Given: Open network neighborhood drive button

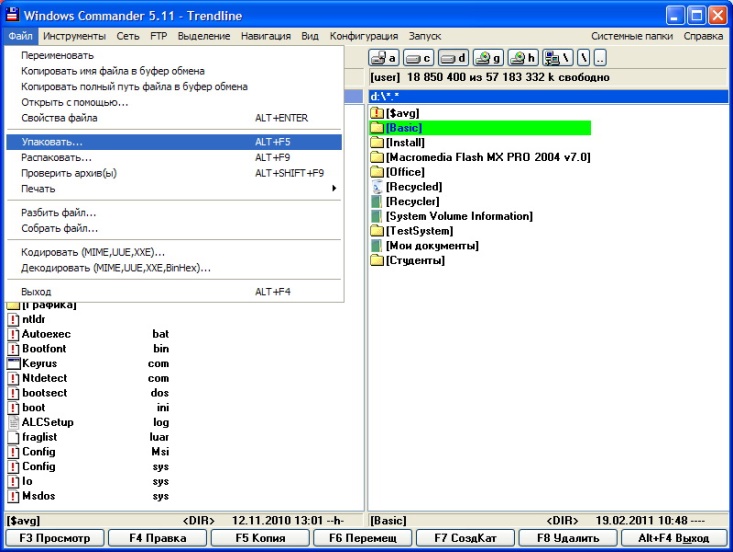Looking at the screenshot, I should click(558, 58).
